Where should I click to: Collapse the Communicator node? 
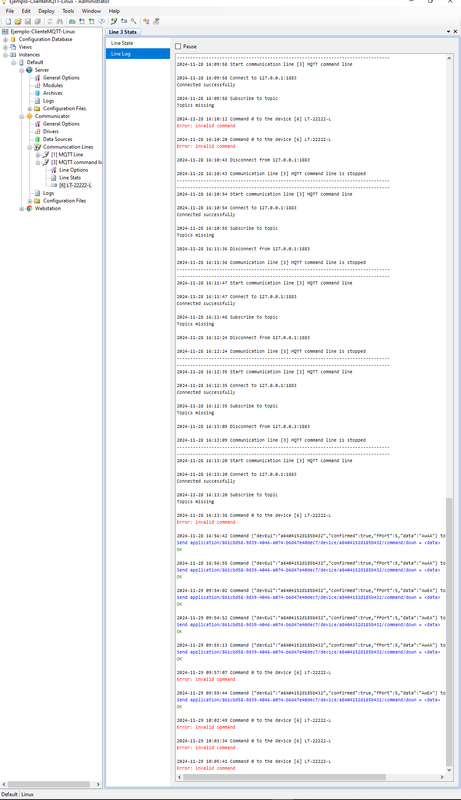click(x=22, y=116)
